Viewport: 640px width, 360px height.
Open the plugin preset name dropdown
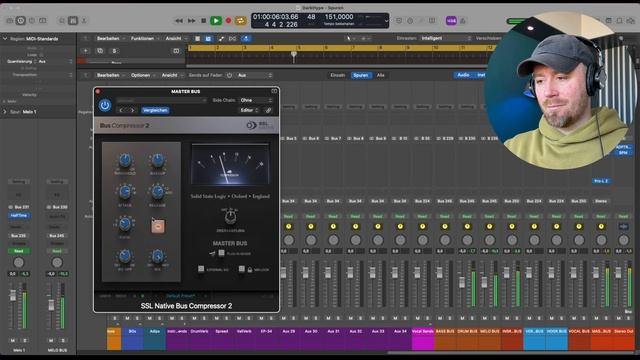[162, 100]
